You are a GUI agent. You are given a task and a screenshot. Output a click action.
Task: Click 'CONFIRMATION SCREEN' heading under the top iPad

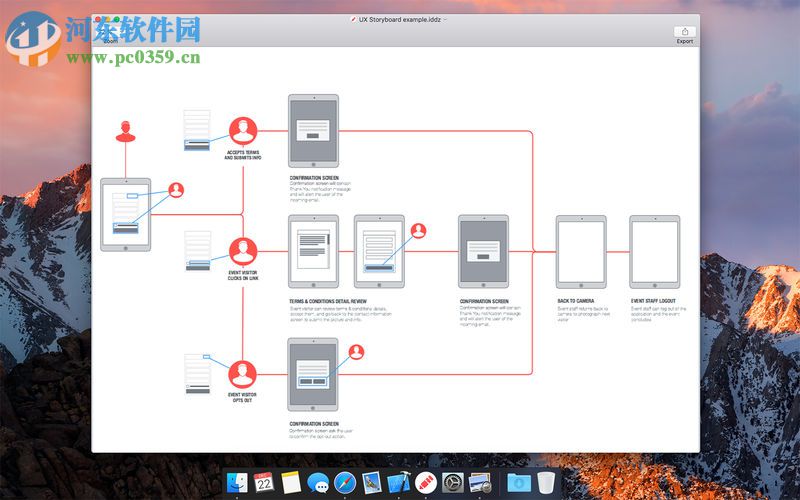(x=314, y=178)
